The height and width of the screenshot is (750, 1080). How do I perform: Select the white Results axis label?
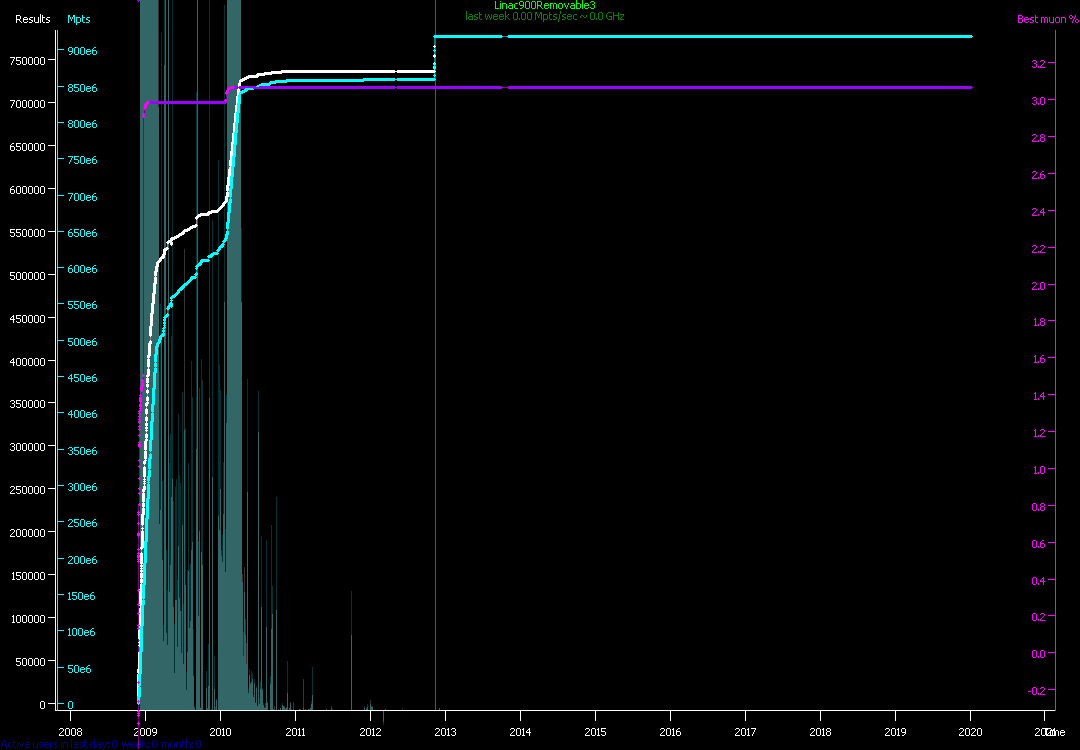32,19
